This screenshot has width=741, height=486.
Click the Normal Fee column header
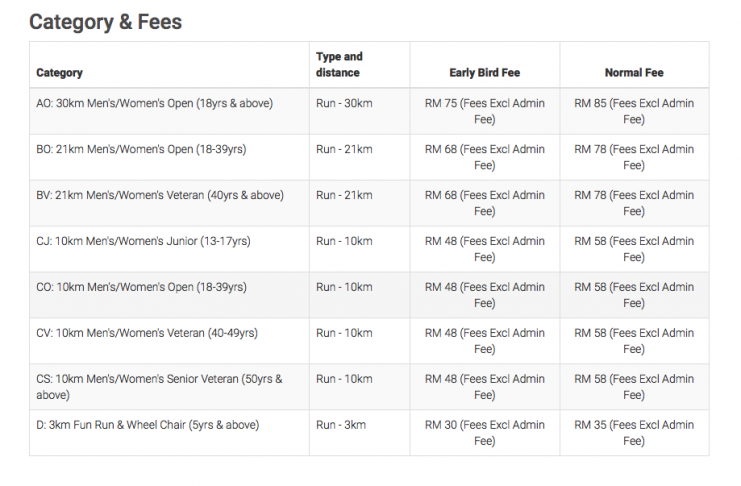tap(634, 73)
